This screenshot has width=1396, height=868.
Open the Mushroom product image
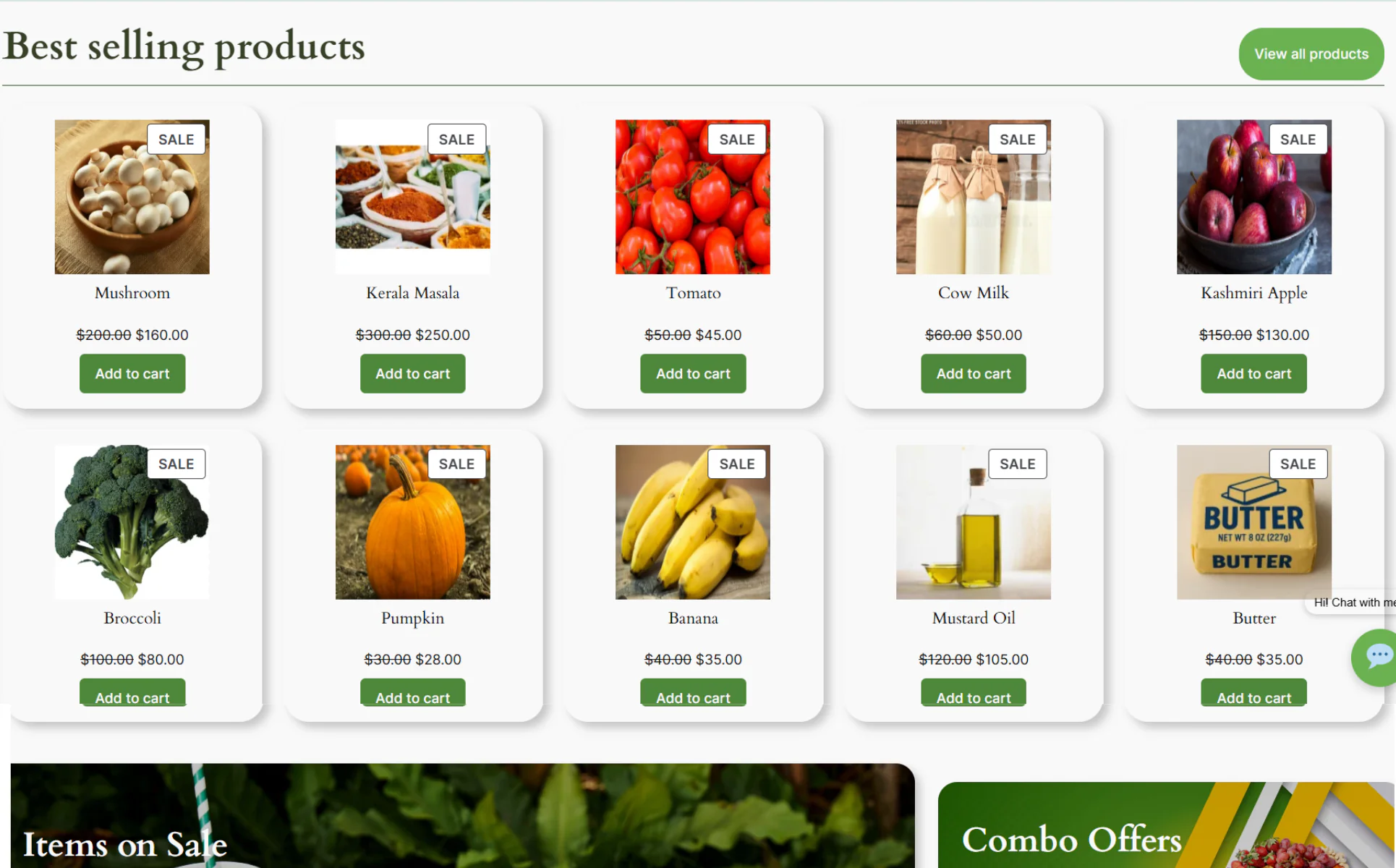click(132, 197)
